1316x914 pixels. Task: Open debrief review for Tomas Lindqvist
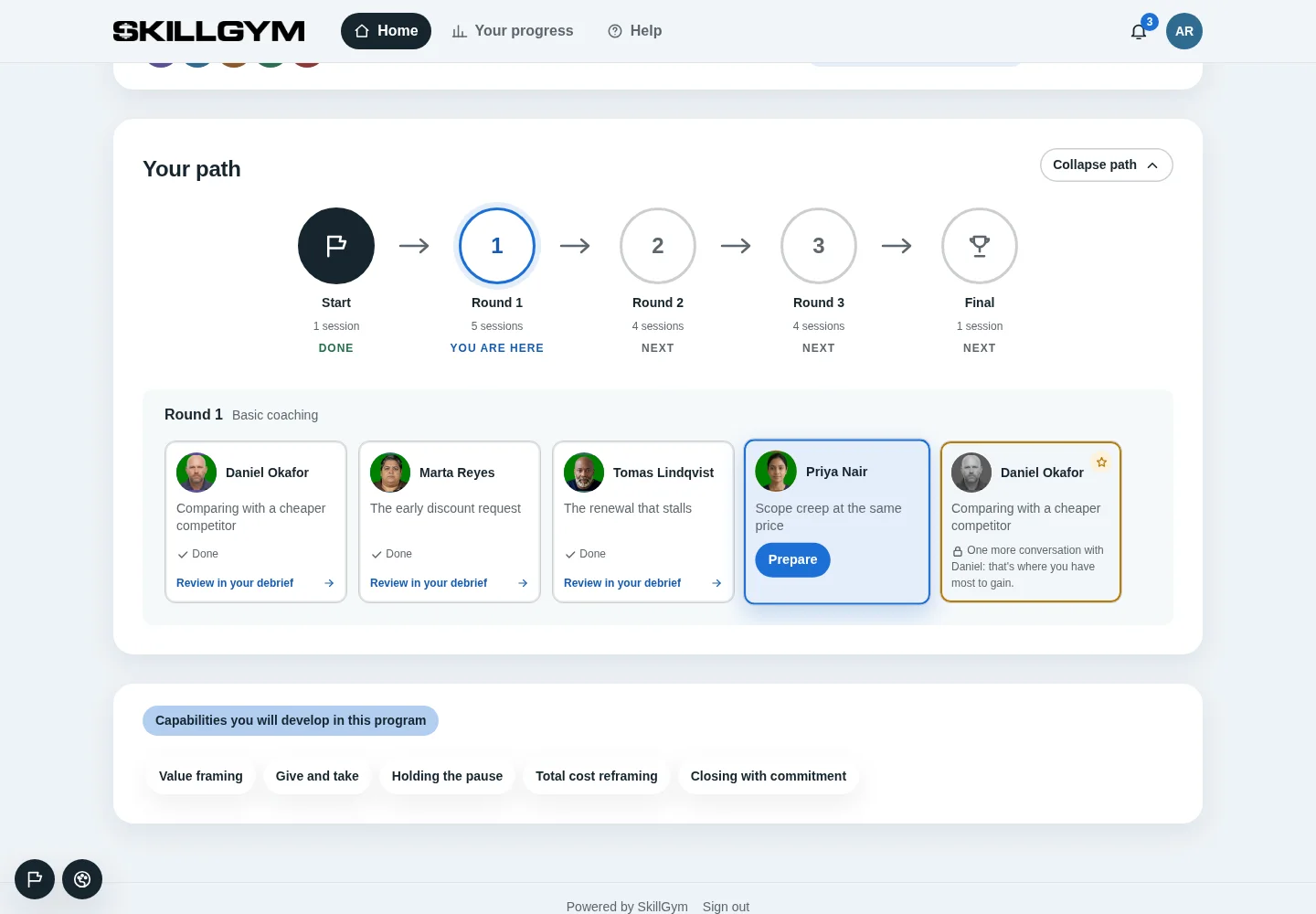(643, 583)
